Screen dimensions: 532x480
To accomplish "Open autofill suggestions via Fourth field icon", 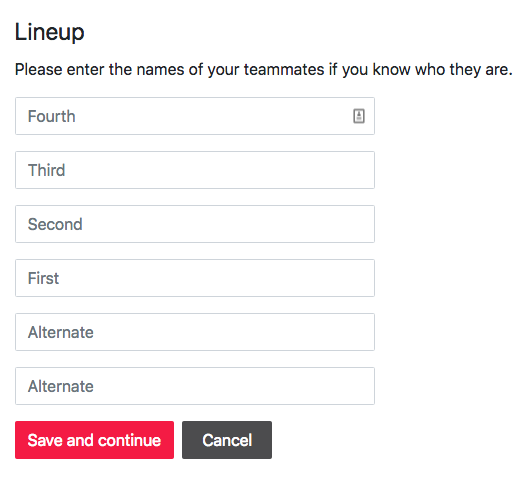I will coord(359,116).
